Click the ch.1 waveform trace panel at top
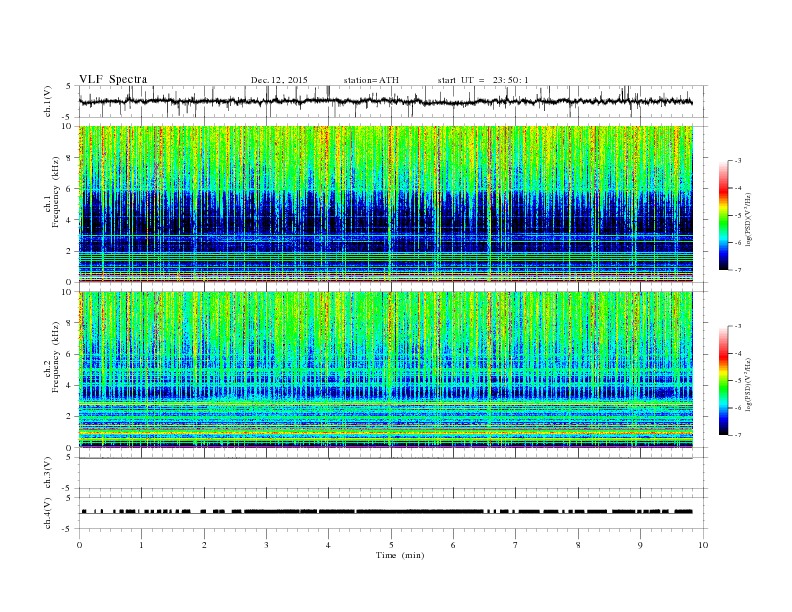 click(393, 101)
